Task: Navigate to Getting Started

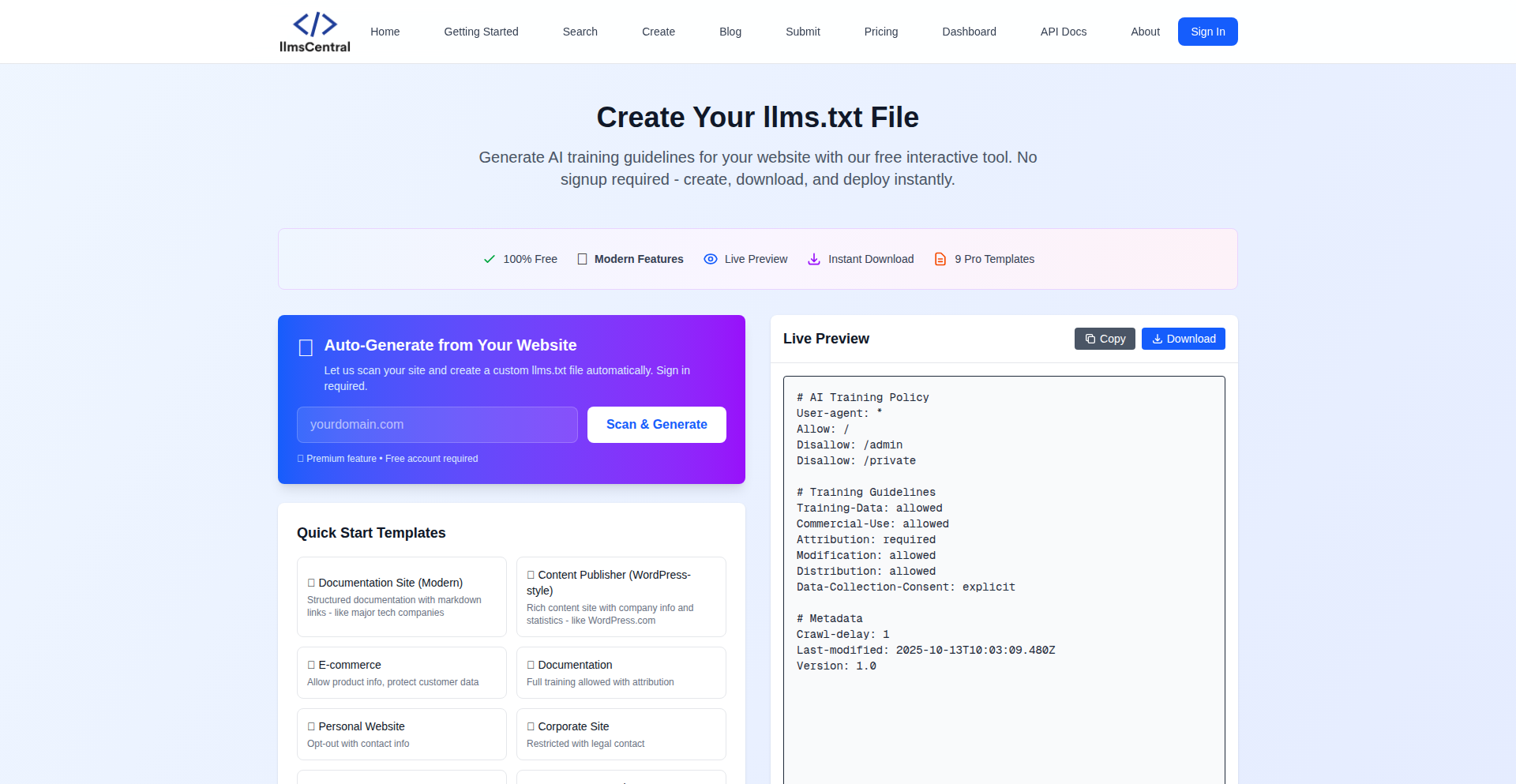Action: pos(481,32)
